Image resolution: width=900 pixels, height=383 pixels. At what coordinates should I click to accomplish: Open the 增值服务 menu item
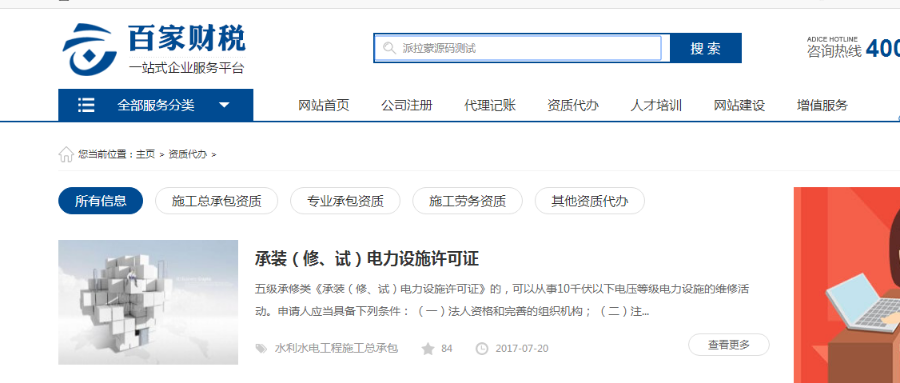click(823, 106)
